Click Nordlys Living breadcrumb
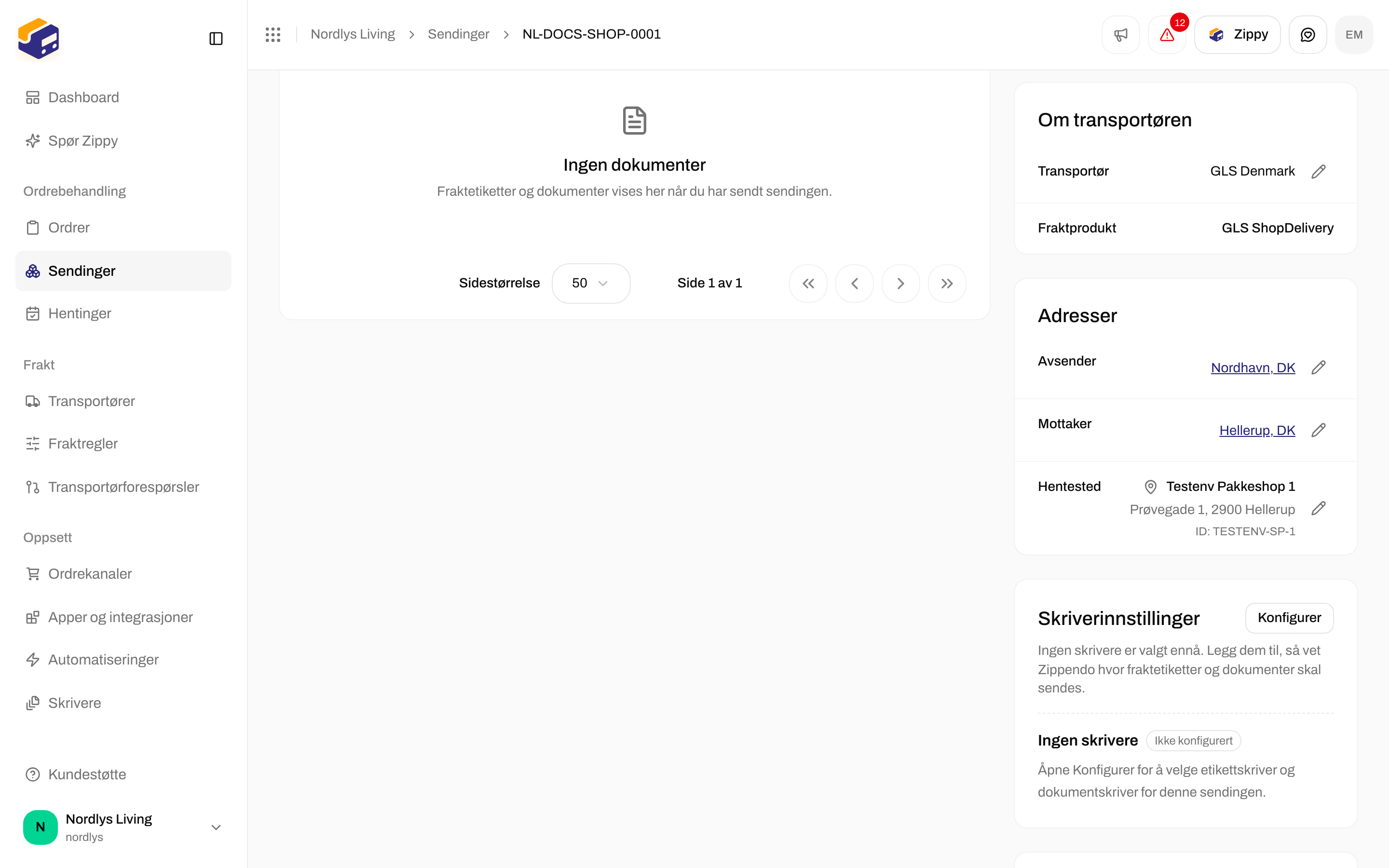The width and height of the screenshot is (1389, 868). click(353, 34)
